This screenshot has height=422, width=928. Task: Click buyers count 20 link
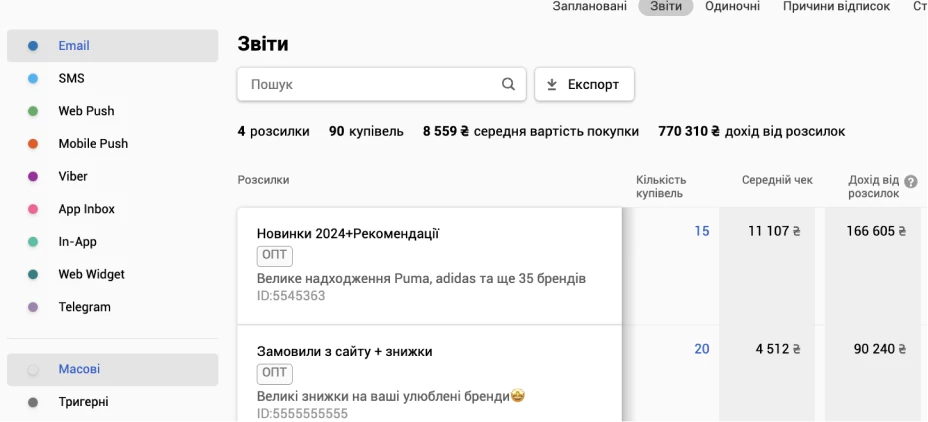[x=701, y=349]
